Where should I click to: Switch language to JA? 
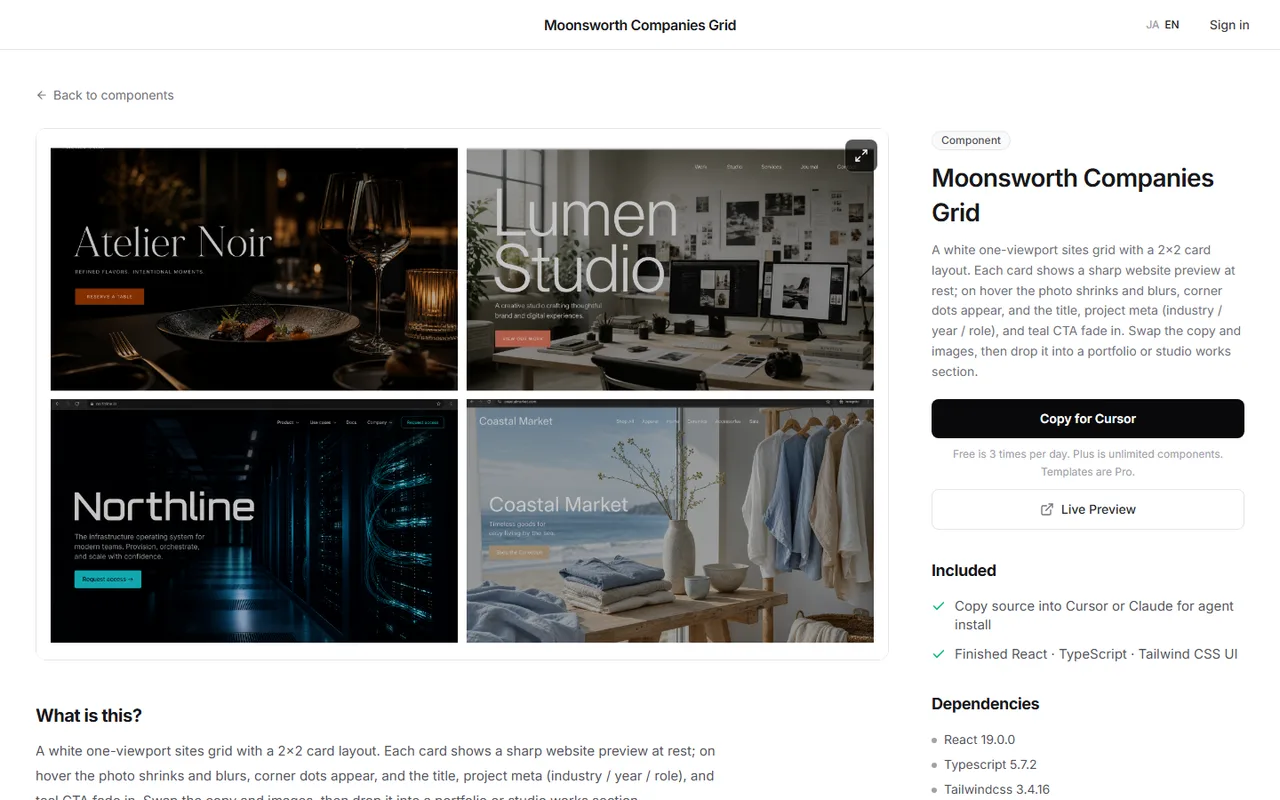click(x=1152, y=25)
